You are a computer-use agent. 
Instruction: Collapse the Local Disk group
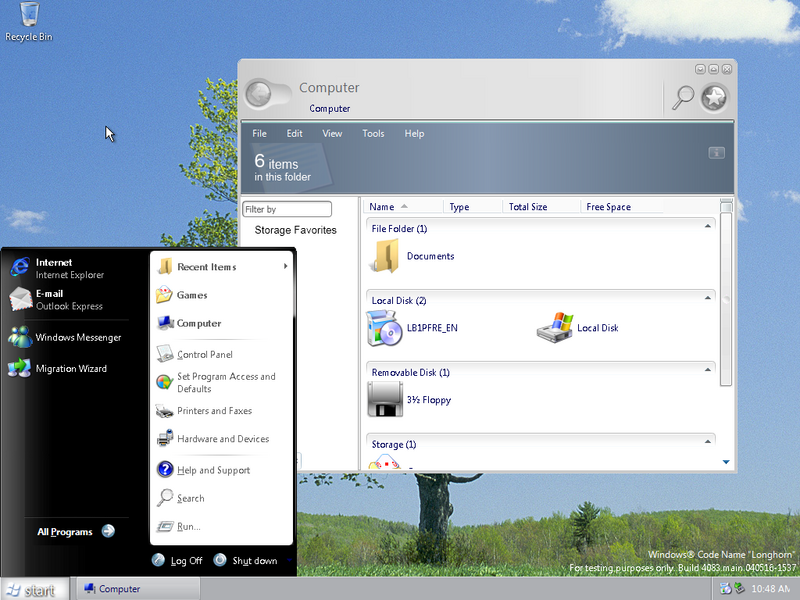708,299
